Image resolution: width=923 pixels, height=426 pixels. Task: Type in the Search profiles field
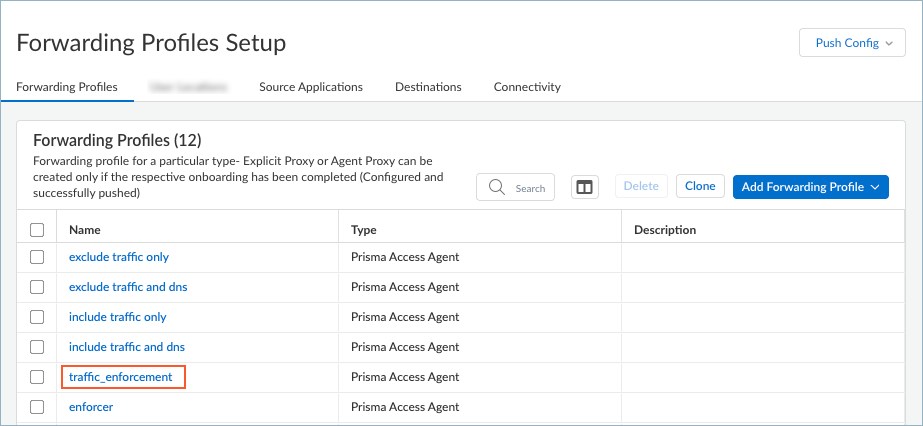(530, 188)
